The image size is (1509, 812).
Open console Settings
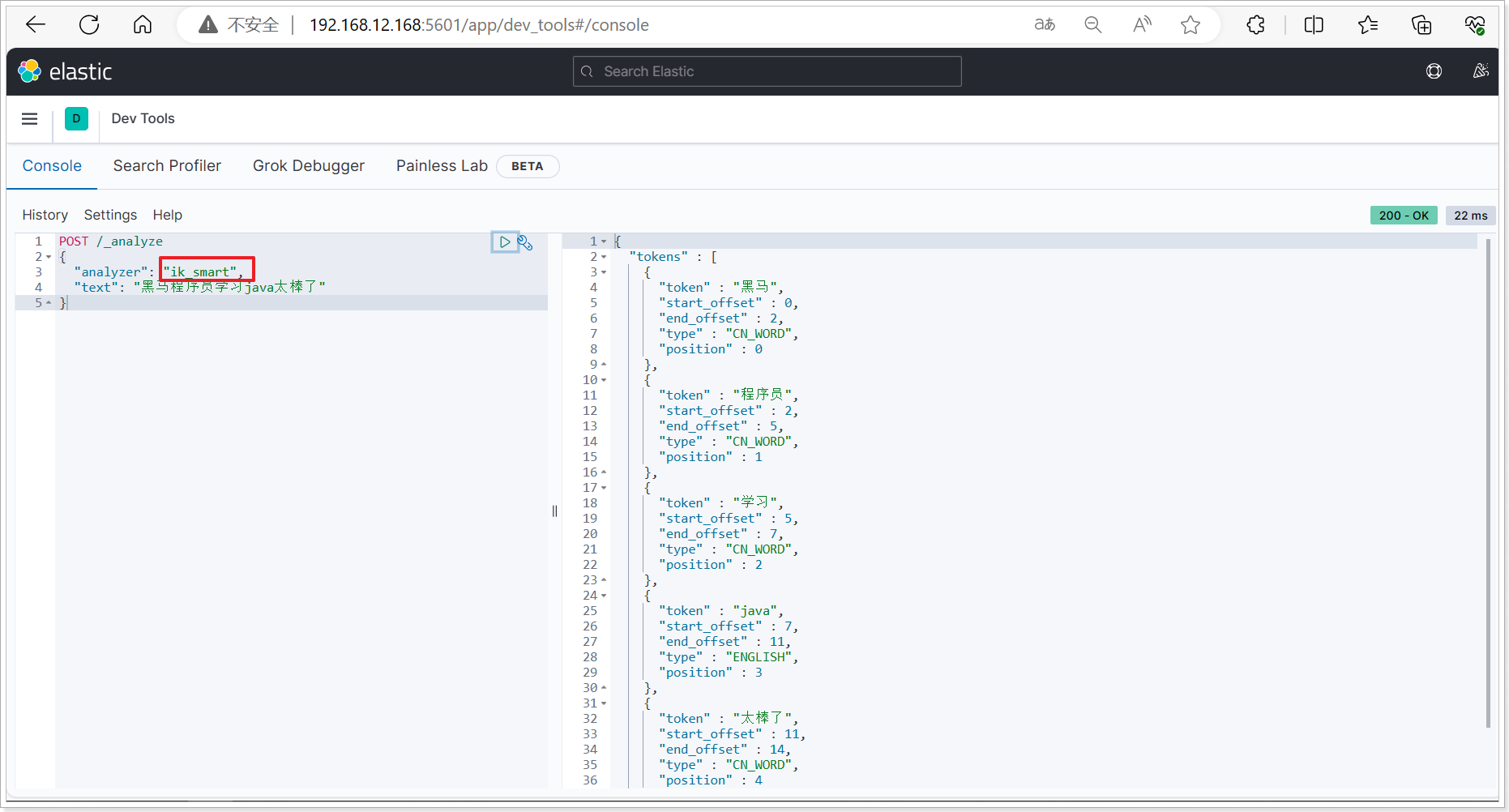(110, 215)
